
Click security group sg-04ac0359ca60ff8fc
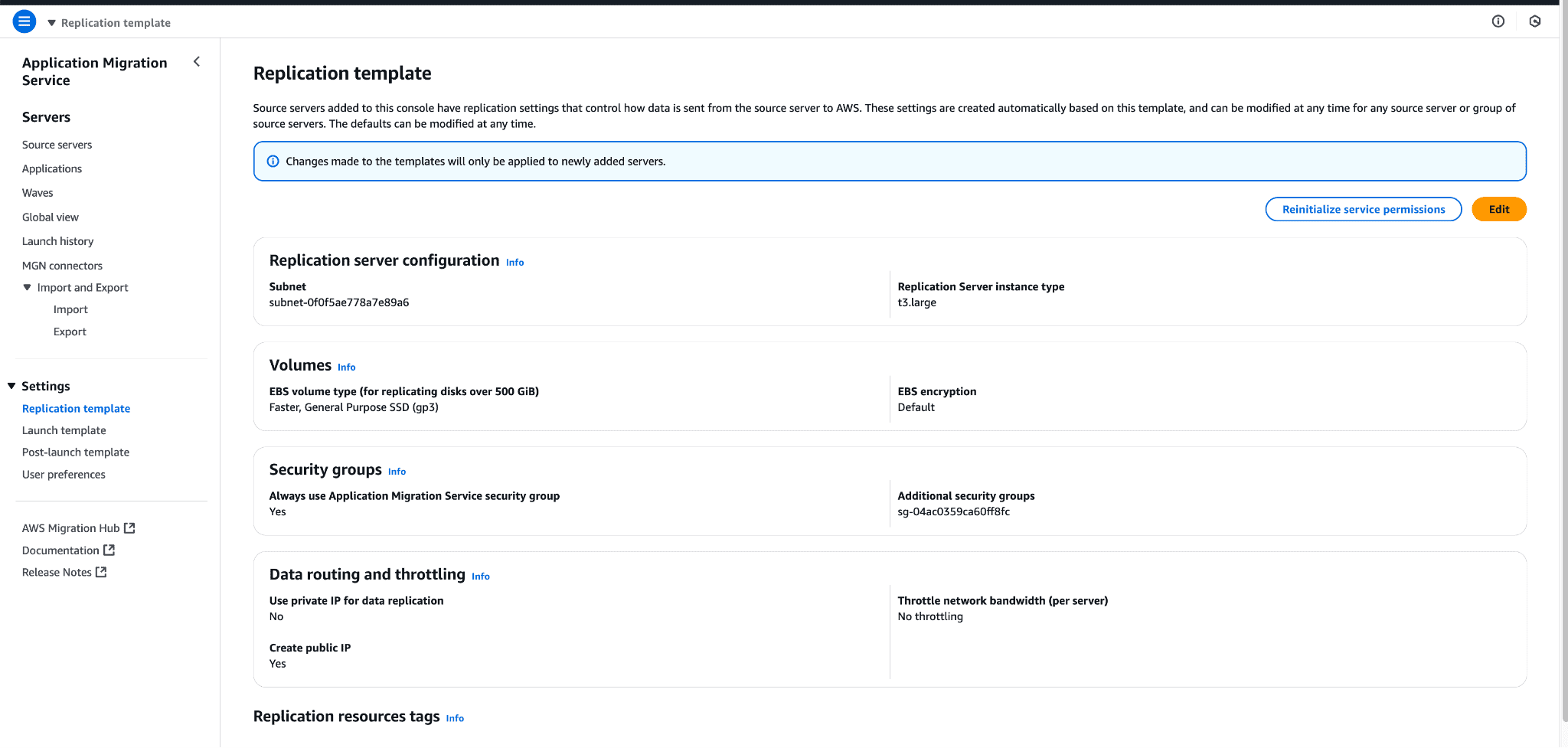coord(953,511)
